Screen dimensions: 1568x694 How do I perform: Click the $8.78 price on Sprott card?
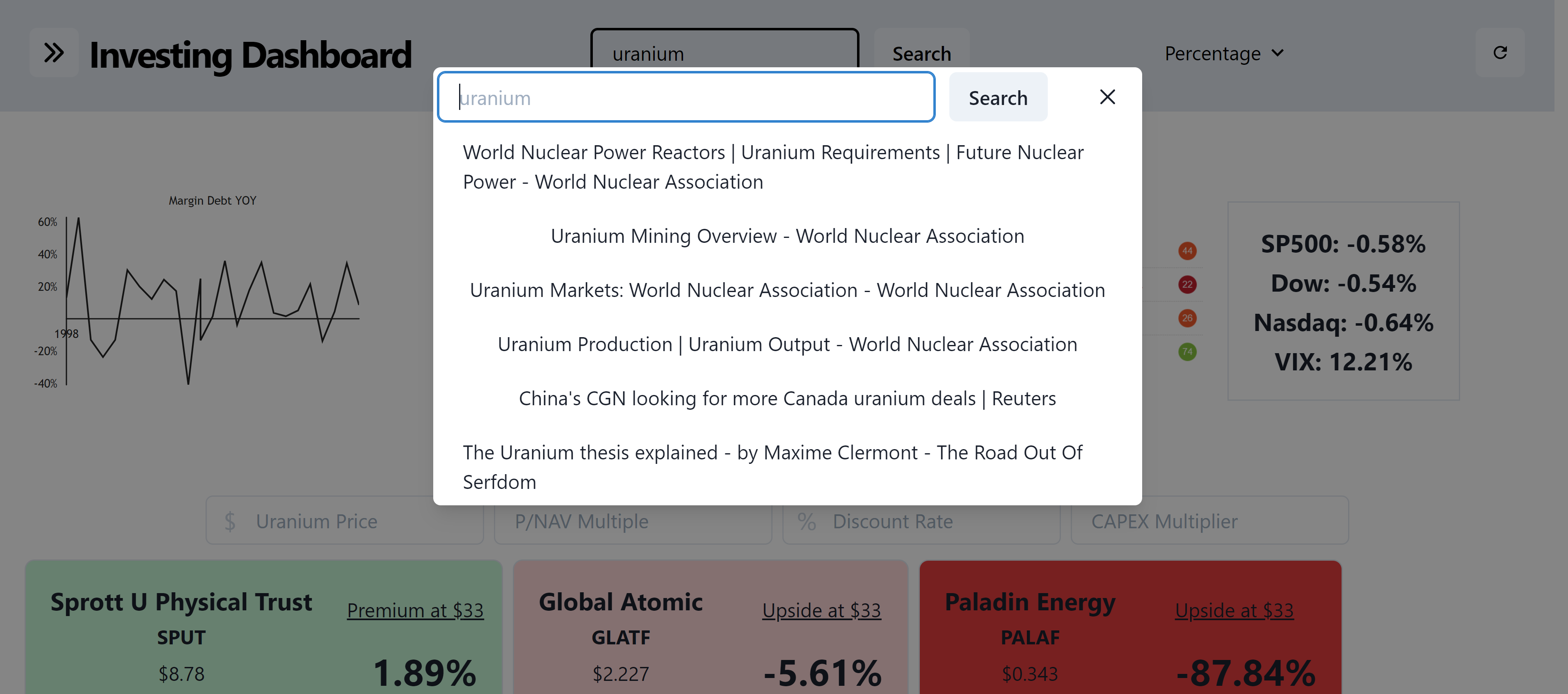coord(181,674)
